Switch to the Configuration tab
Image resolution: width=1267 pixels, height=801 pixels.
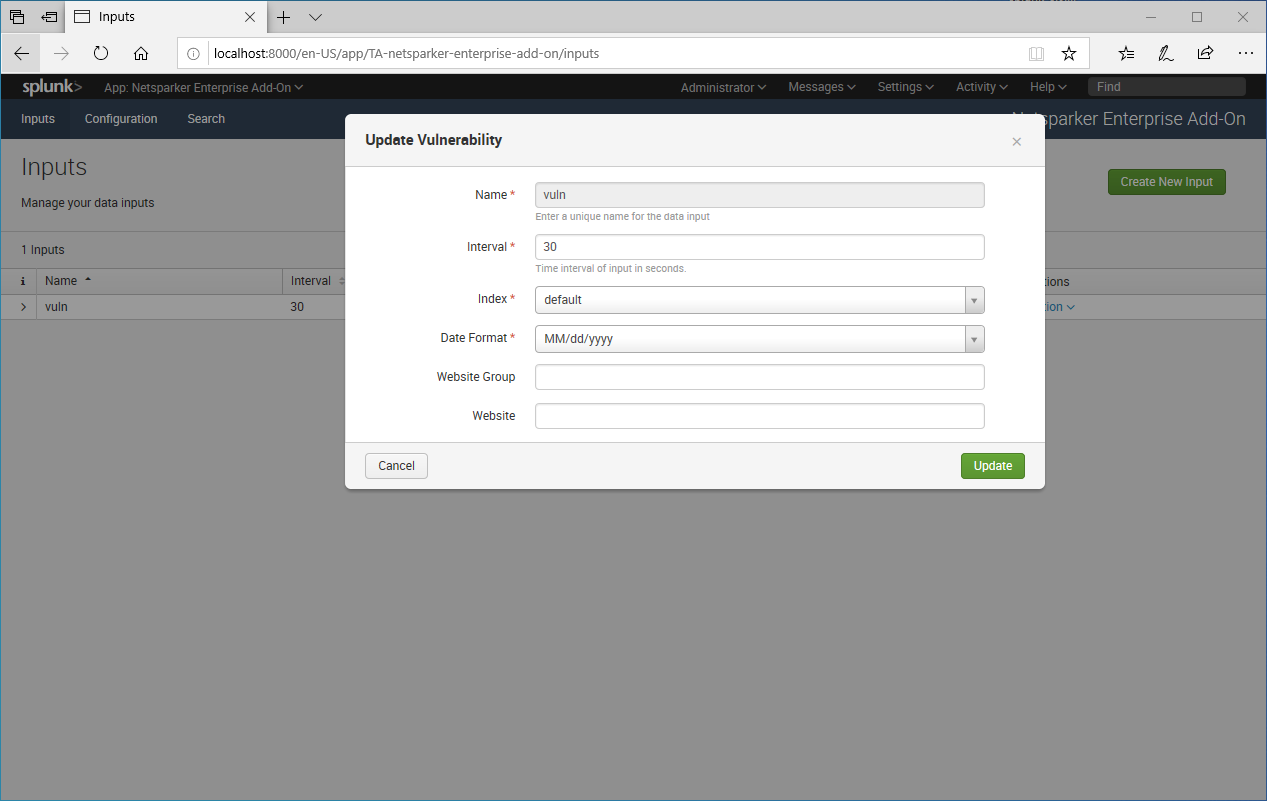coord(120,118)
